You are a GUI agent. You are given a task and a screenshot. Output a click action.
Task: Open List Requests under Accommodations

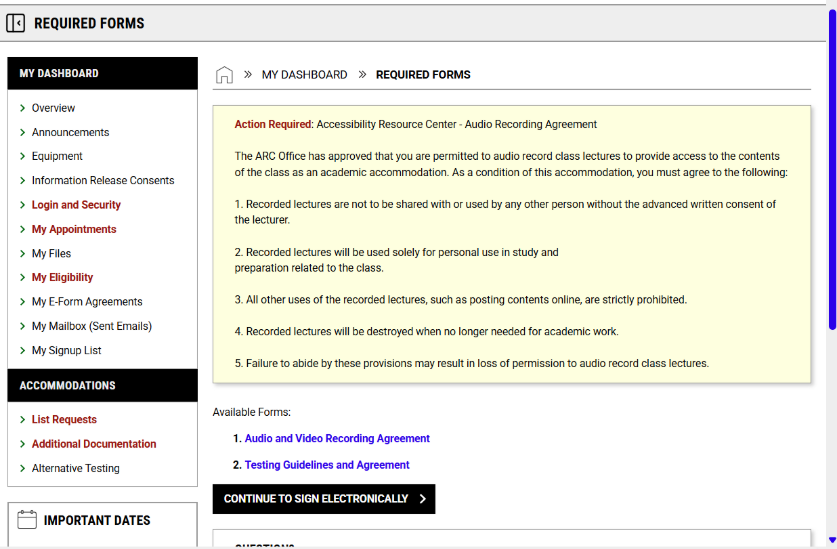point(64,420)
